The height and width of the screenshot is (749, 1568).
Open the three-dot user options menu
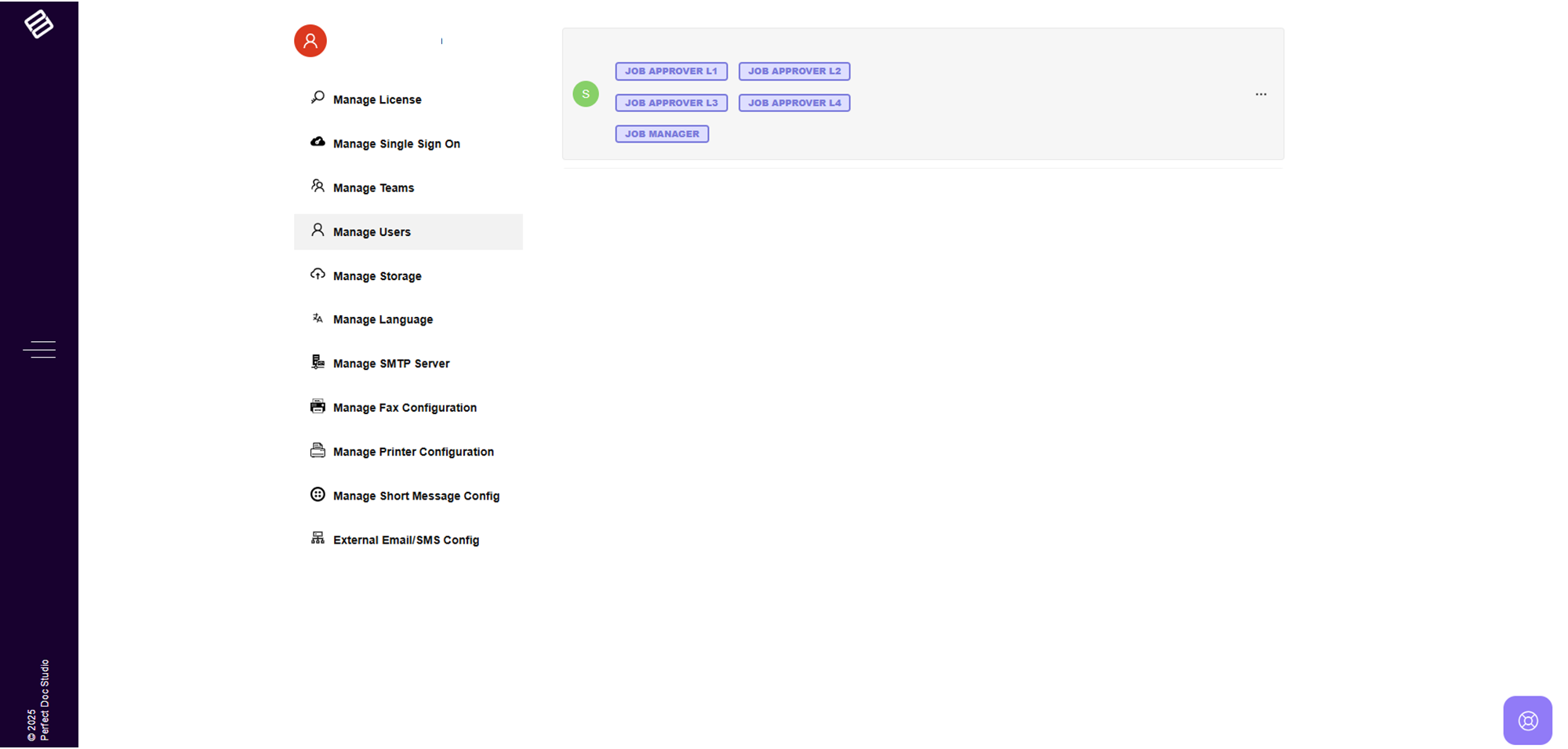[x=1261, y=94]
